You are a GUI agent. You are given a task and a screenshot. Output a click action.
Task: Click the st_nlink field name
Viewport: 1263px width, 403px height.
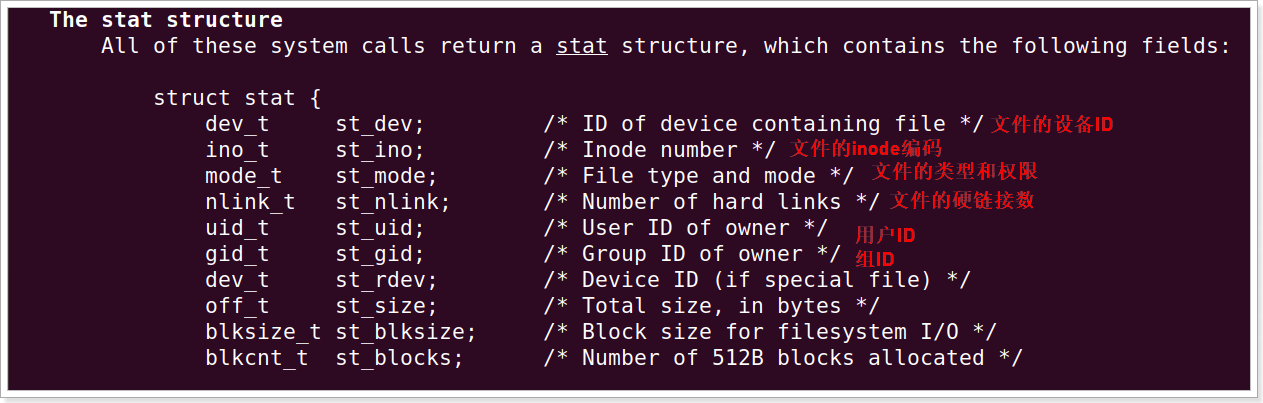[x=392, y=202]
